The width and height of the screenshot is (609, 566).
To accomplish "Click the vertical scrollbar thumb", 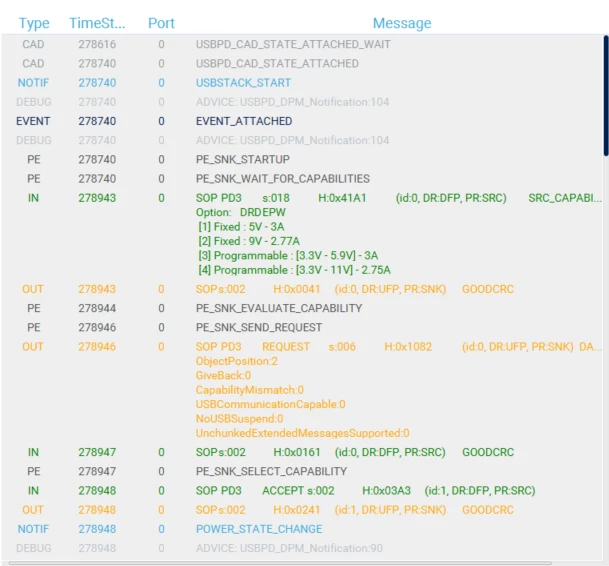I will pyautogui.click(x=606, y=96).
